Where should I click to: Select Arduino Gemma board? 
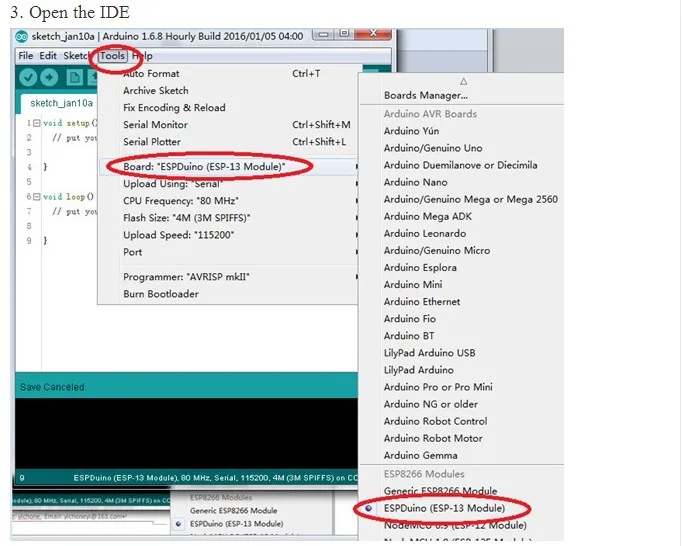(462, 455)
